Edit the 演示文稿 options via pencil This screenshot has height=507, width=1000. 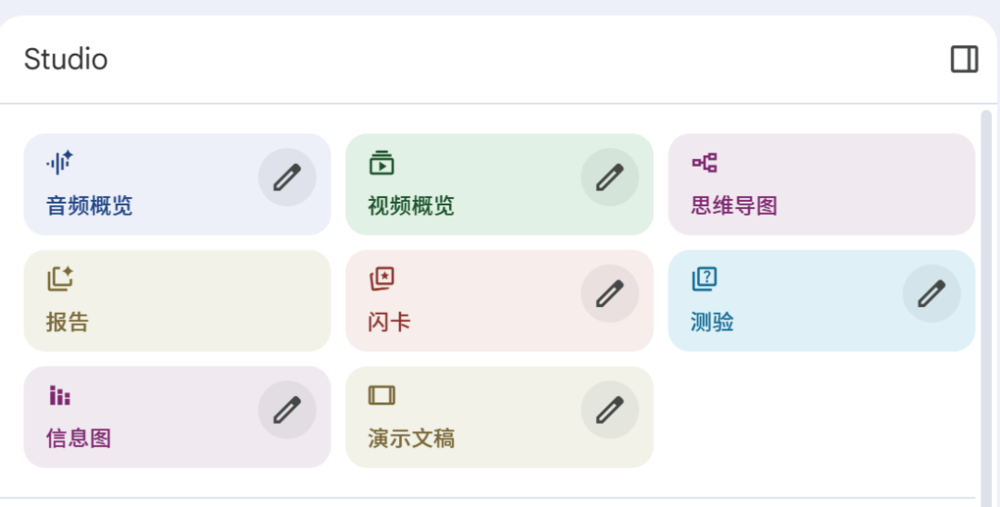609,410
